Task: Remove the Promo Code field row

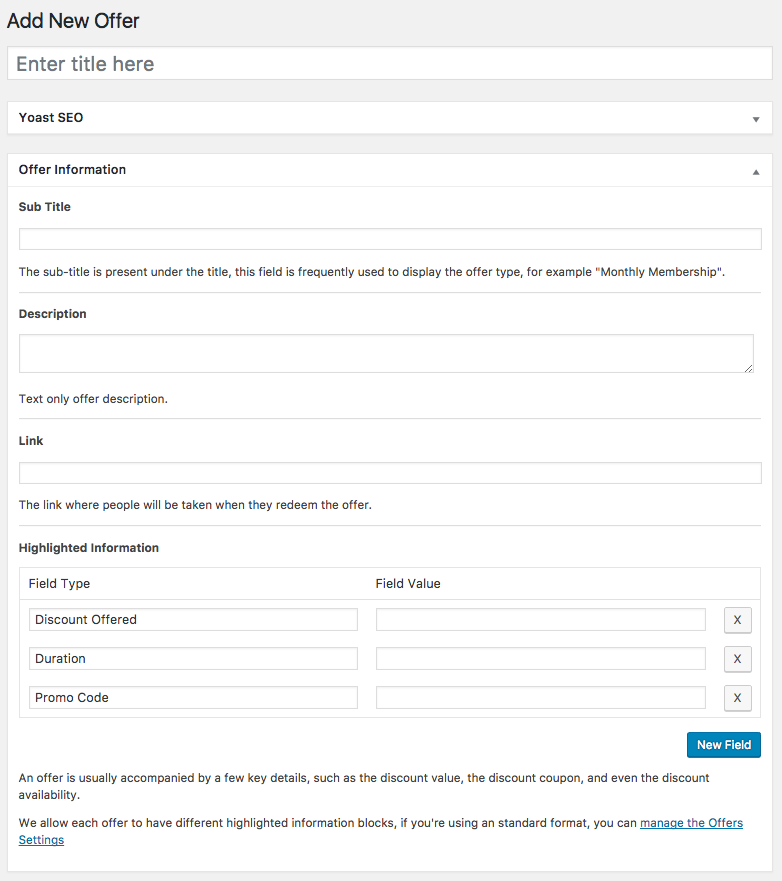Action: (x=737, y=698)
